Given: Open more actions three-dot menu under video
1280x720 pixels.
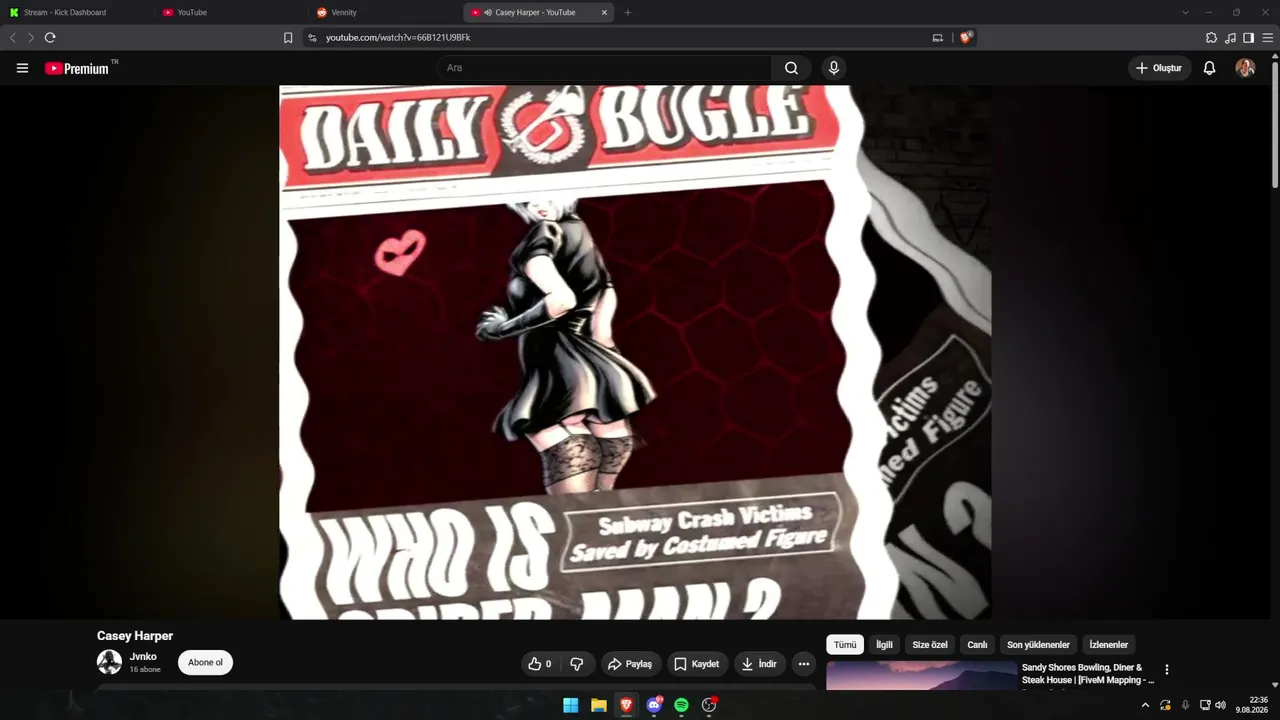Looking at the screenshot, I should click(804, 664).
